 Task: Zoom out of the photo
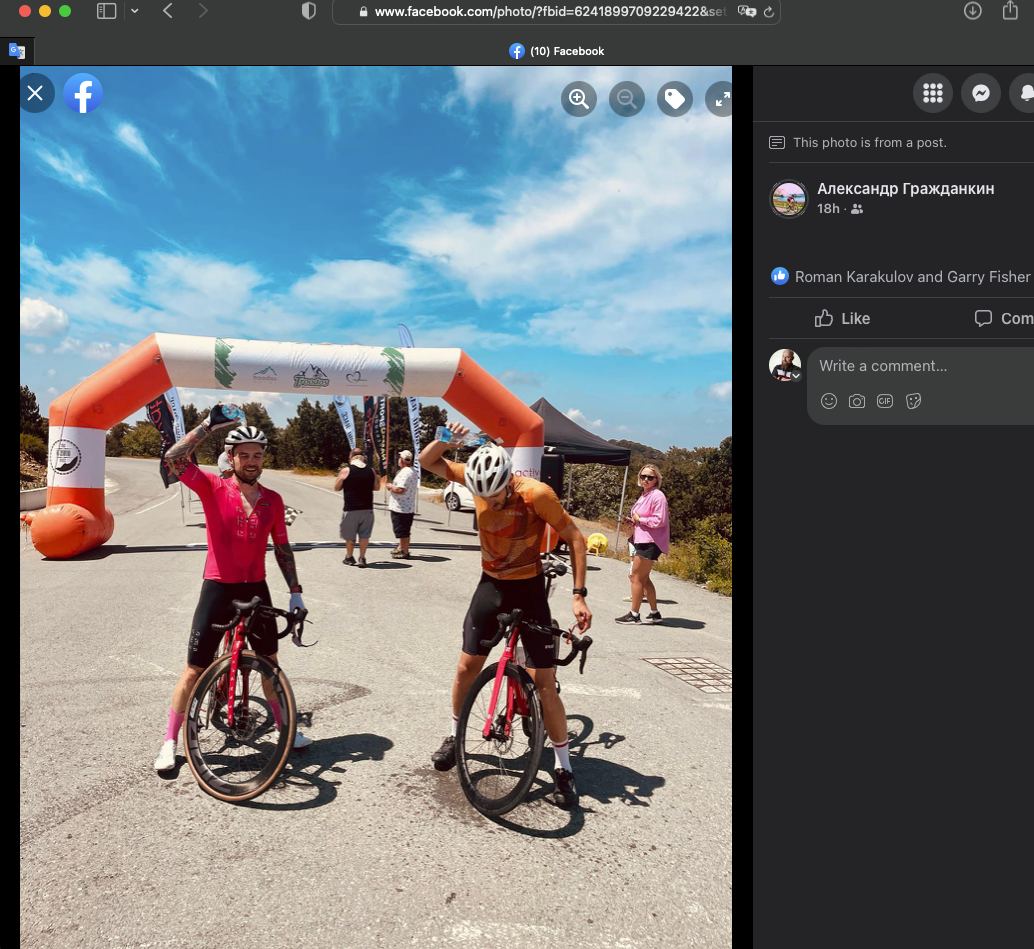(x=627, y=98)
